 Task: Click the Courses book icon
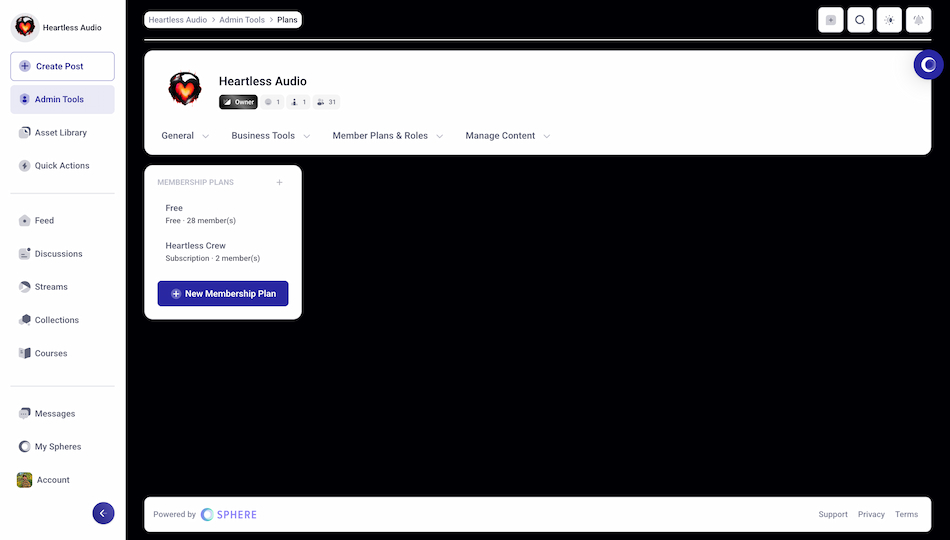pyautogui.click(x=24, y=353)
